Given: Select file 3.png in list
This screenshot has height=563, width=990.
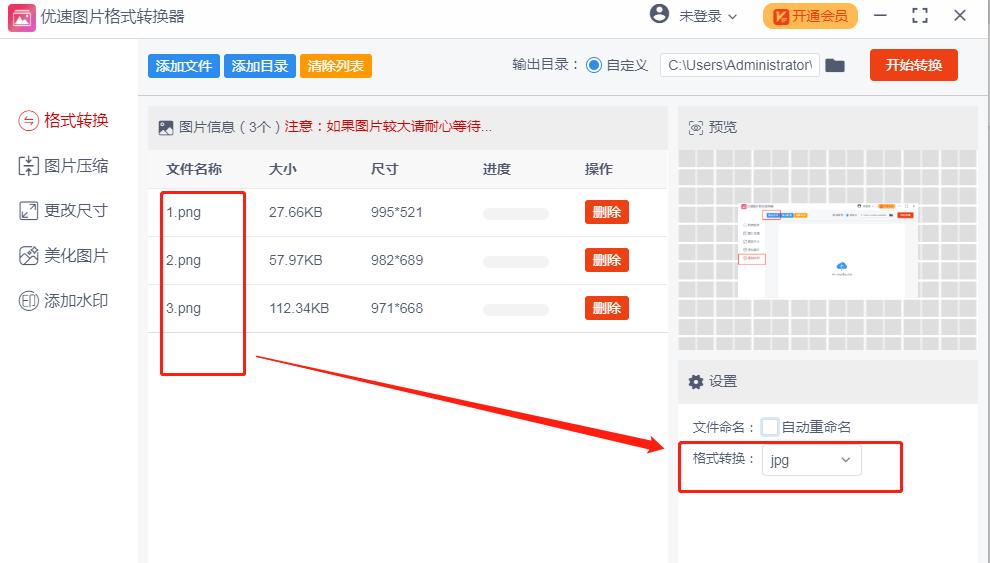Looking at the screenshot, I should coord(183,308).
